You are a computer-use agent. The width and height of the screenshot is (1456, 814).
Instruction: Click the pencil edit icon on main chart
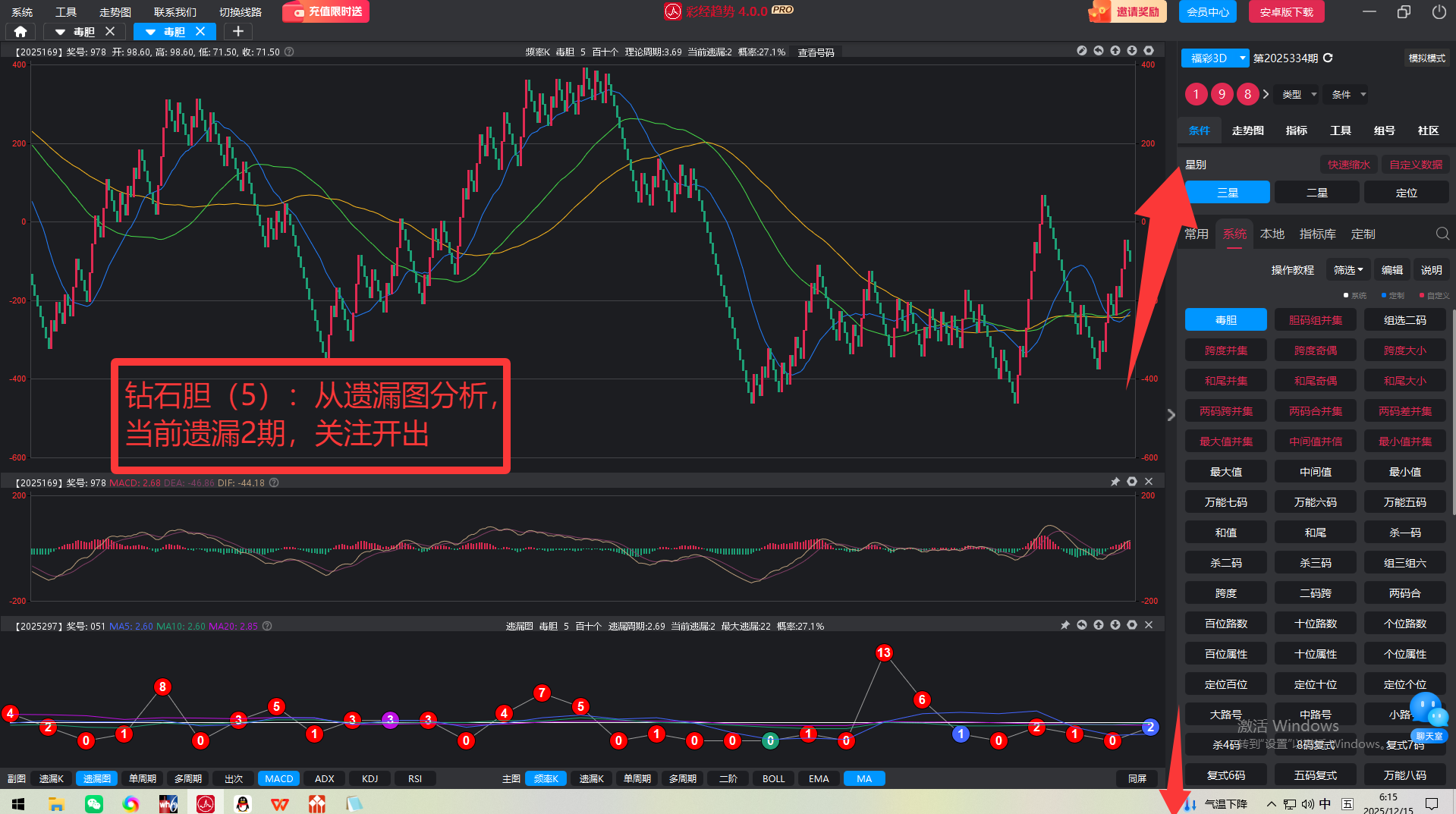(x=1081, y=51)
